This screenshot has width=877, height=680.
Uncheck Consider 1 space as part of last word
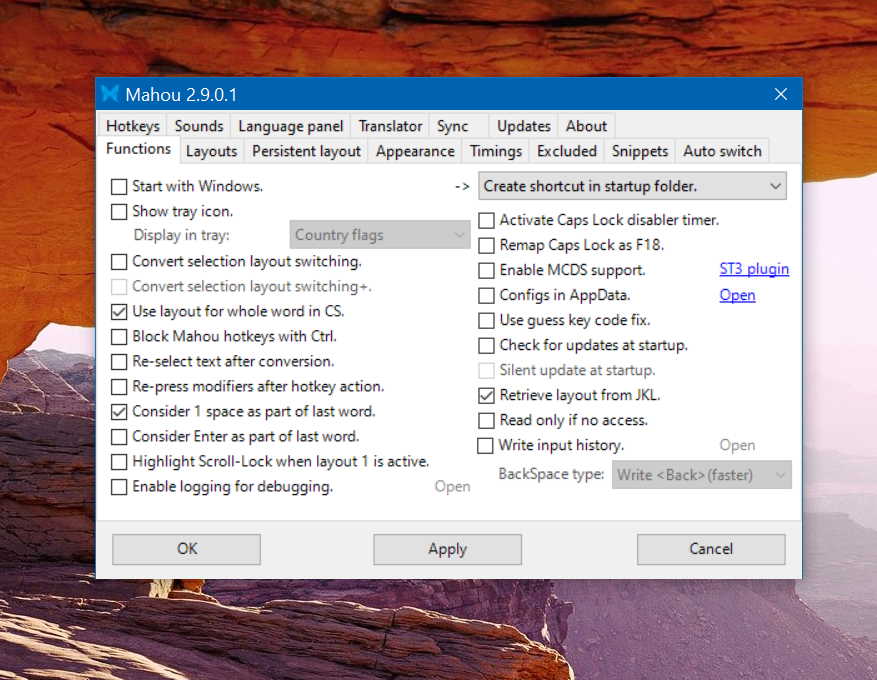(119, 412)
